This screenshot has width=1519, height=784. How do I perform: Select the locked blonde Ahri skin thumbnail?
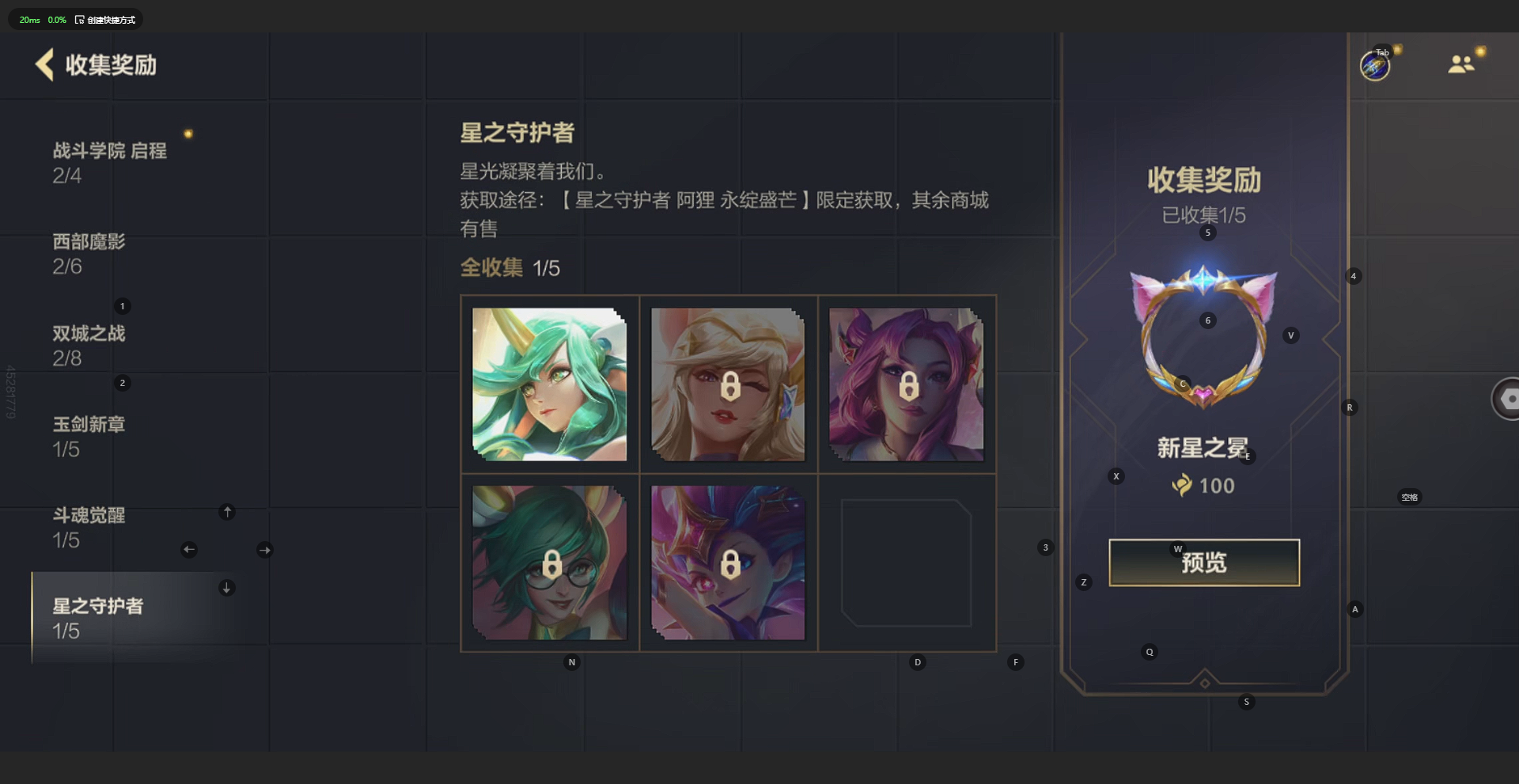pos(728,384)
